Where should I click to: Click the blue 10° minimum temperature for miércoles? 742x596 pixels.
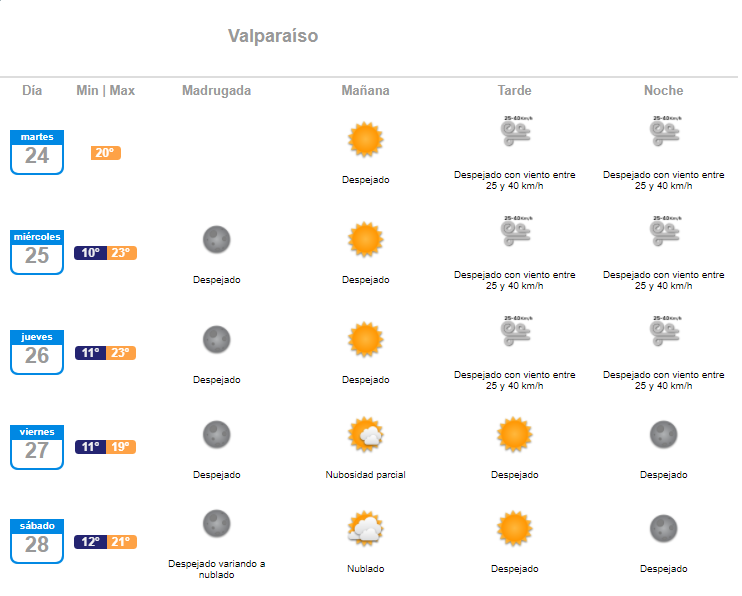coord(90,253)
